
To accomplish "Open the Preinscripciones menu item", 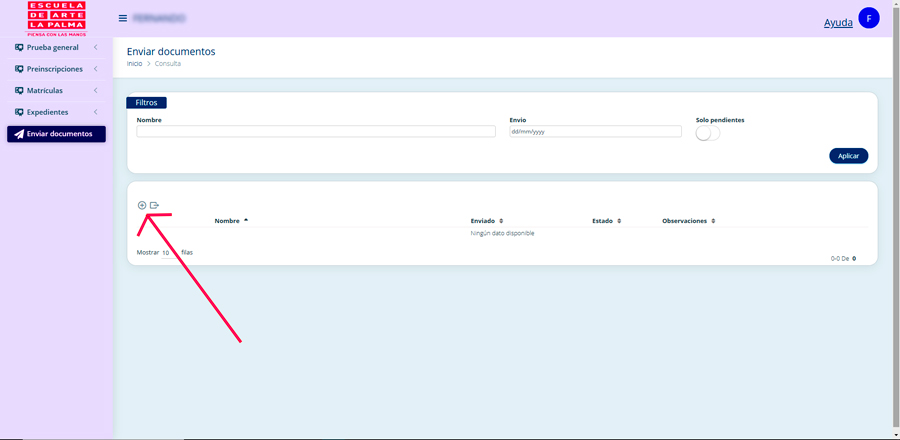I will (x=56, y=69).
